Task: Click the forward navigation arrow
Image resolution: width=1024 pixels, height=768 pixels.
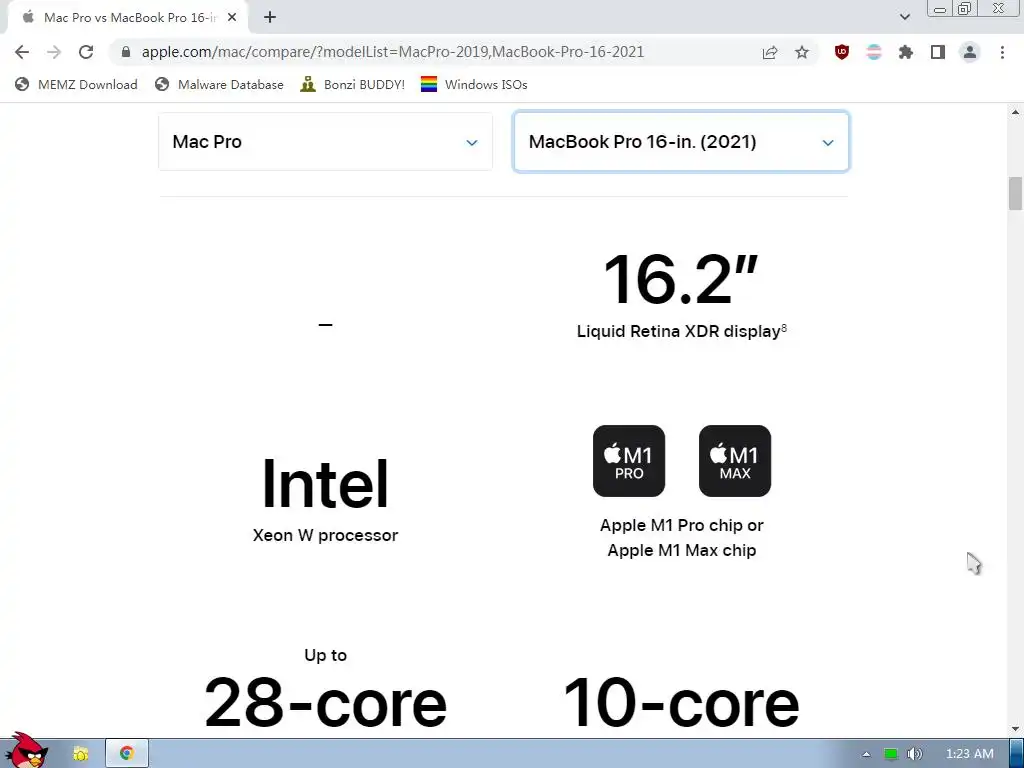Action: [x=54, y=52]
